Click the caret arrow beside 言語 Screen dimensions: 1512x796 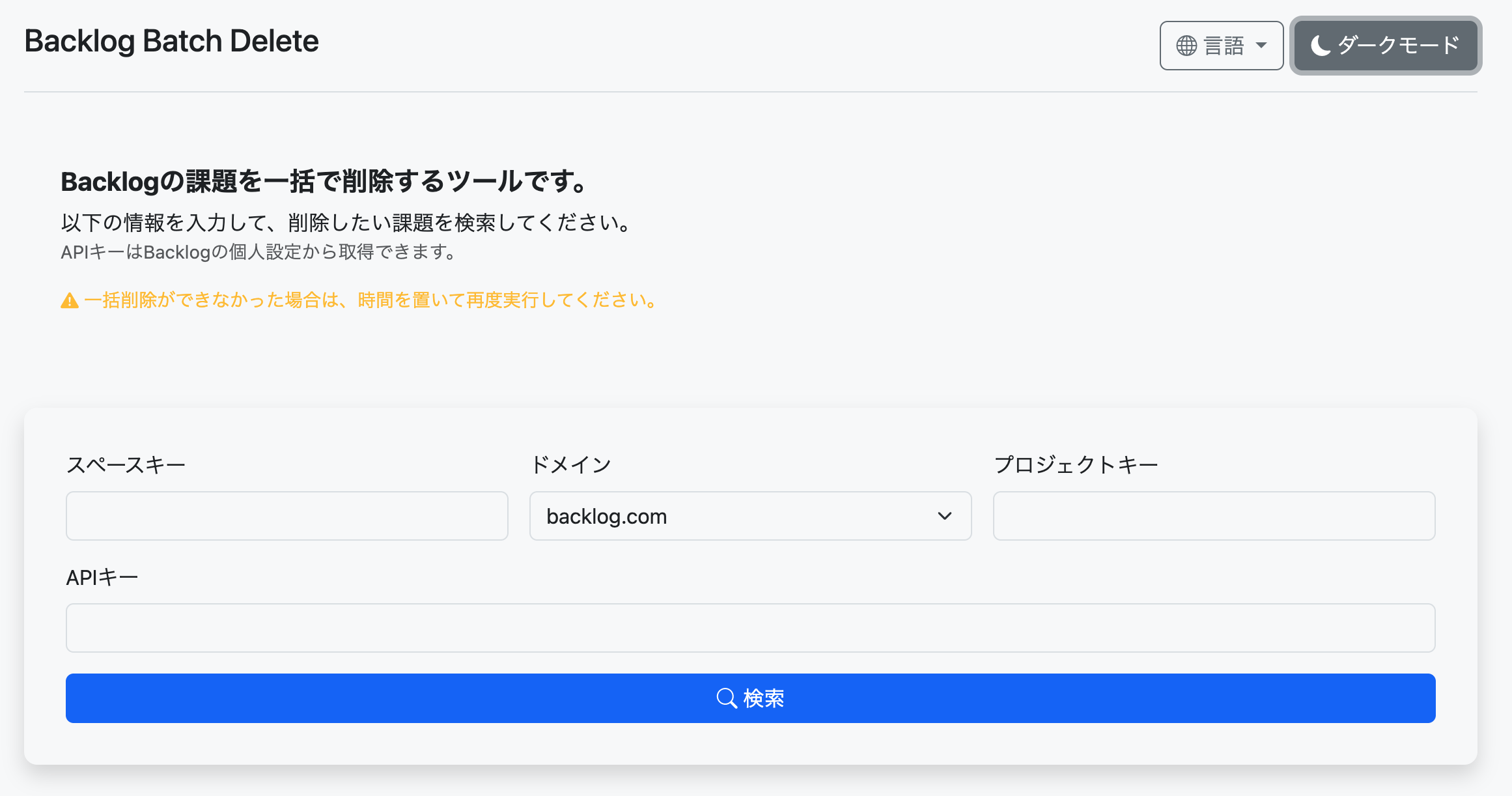click(x=1261, y=46)
